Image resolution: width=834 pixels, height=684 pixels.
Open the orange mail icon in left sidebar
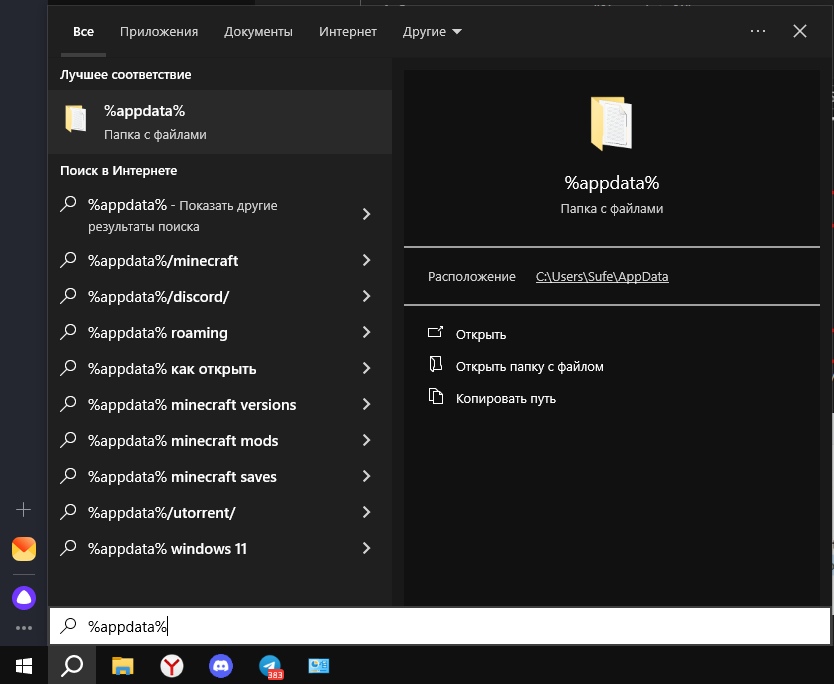coord(24,549)
